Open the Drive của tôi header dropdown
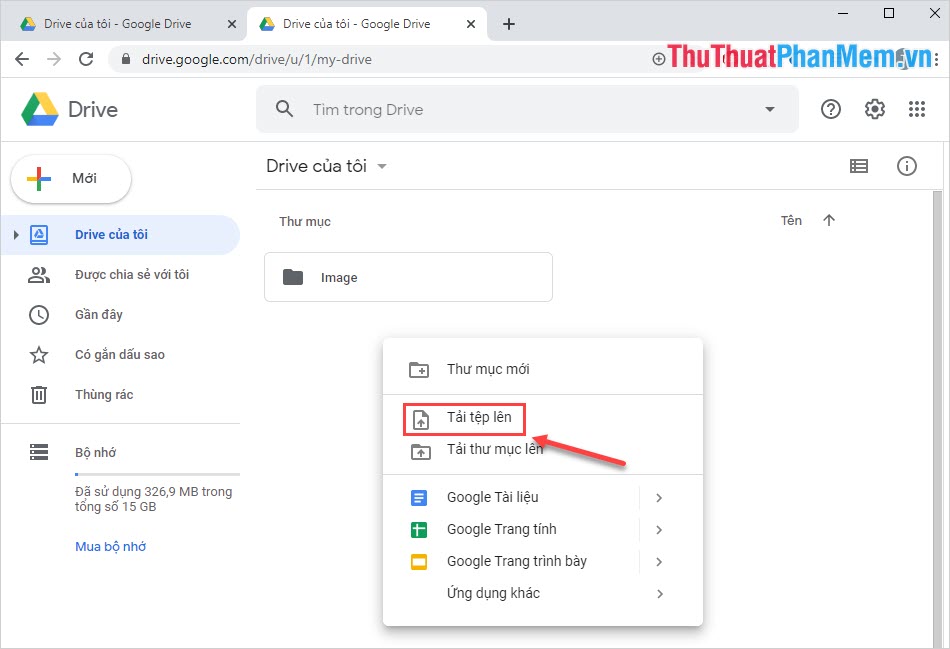The width and height of the screenshot is (950, 649). (382, 166)
